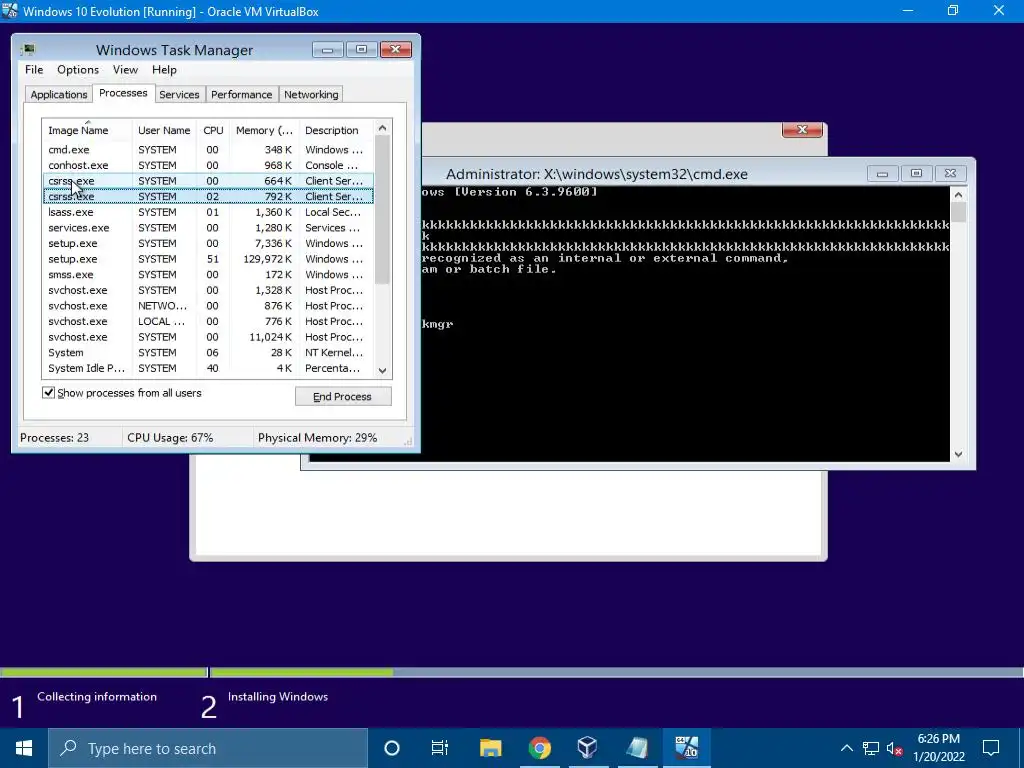
Task: Minimize the Administrator cmd.exe window
Action: (x=882, y=174)
